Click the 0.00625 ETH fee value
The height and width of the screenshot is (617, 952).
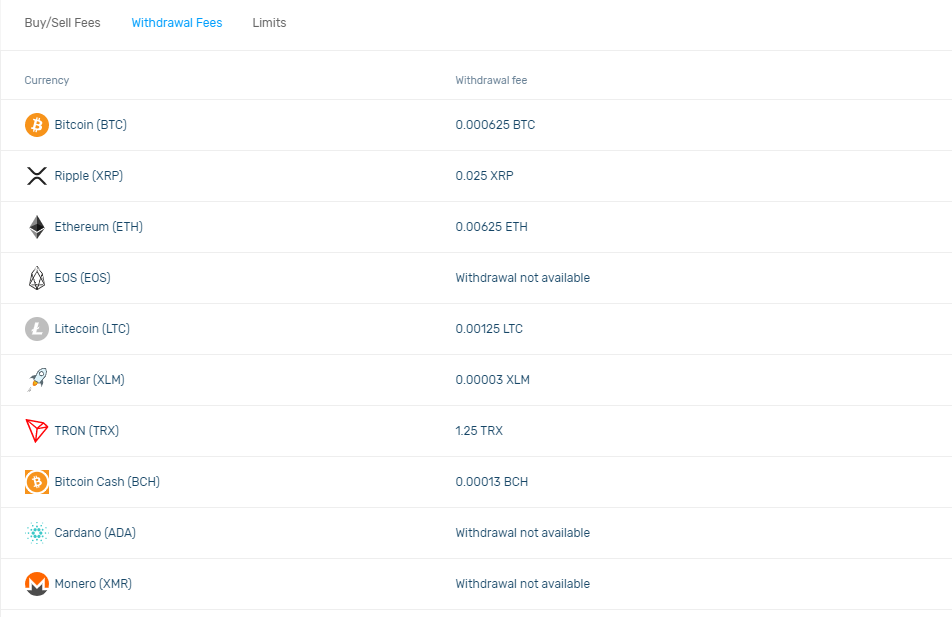492,227
